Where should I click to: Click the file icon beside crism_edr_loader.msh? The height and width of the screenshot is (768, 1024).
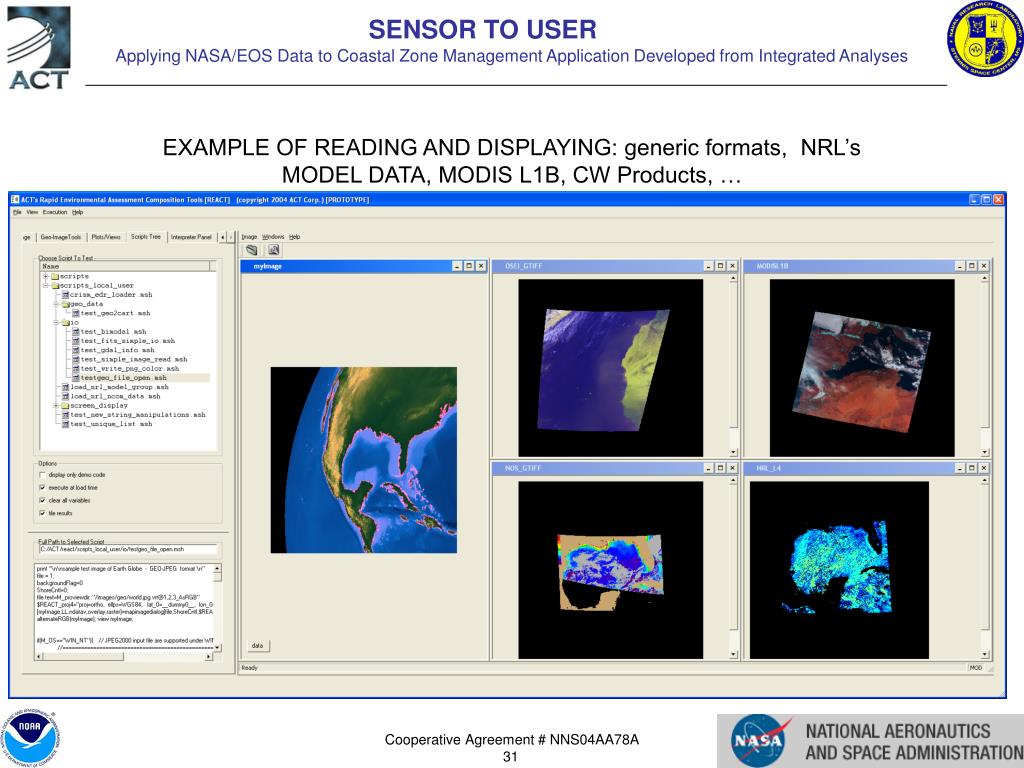(65, 295)
